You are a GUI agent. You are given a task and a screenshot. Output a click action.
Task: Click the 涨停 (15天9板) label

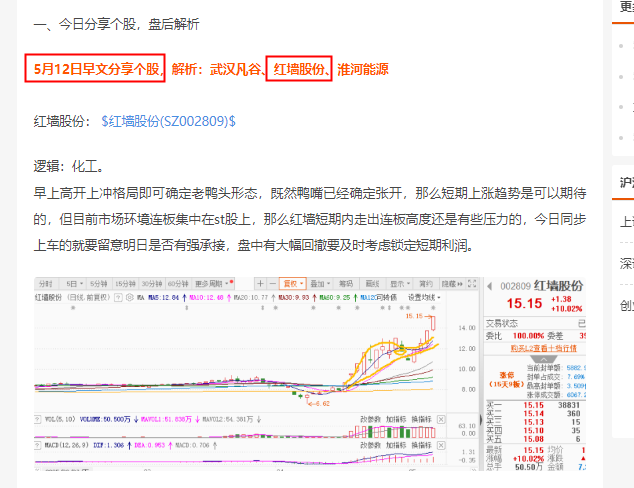click(506, 380)
